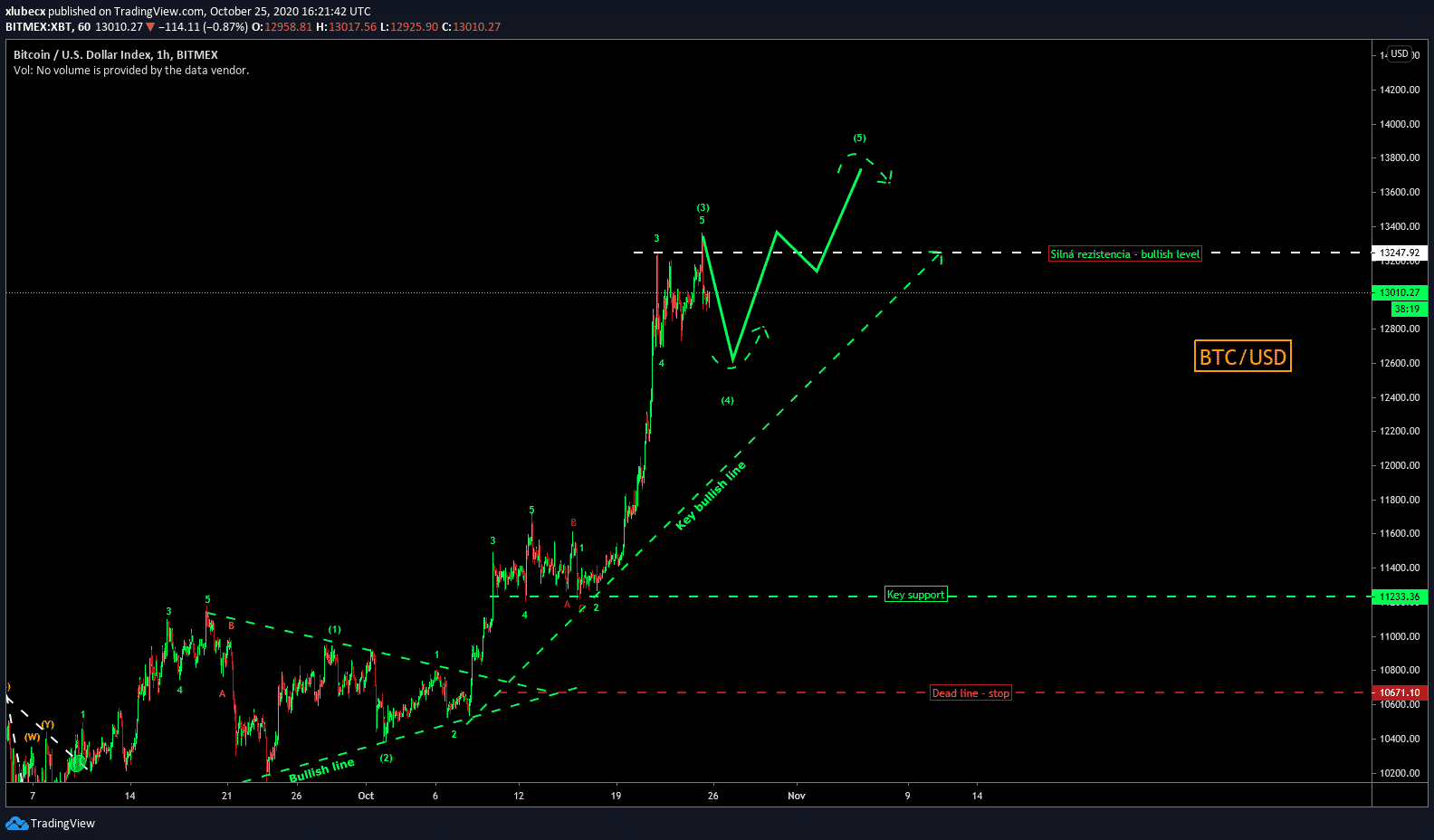Click the 13247.92 resistance price tag
This screenshot has height=840, width=1434.
(x=1400, y=253)
